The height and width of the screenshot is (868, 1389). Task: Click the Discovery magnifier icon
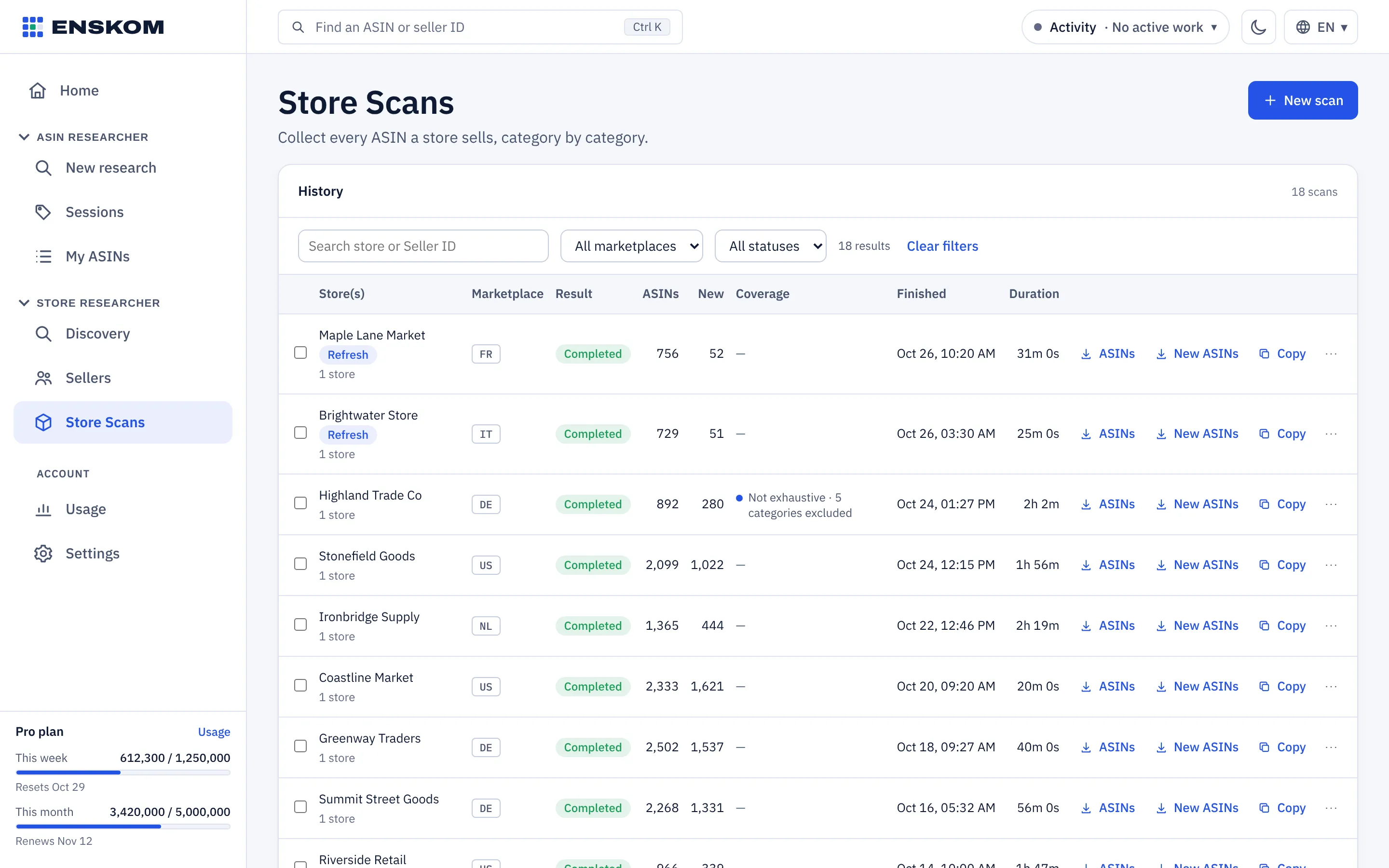coord(43,334)
